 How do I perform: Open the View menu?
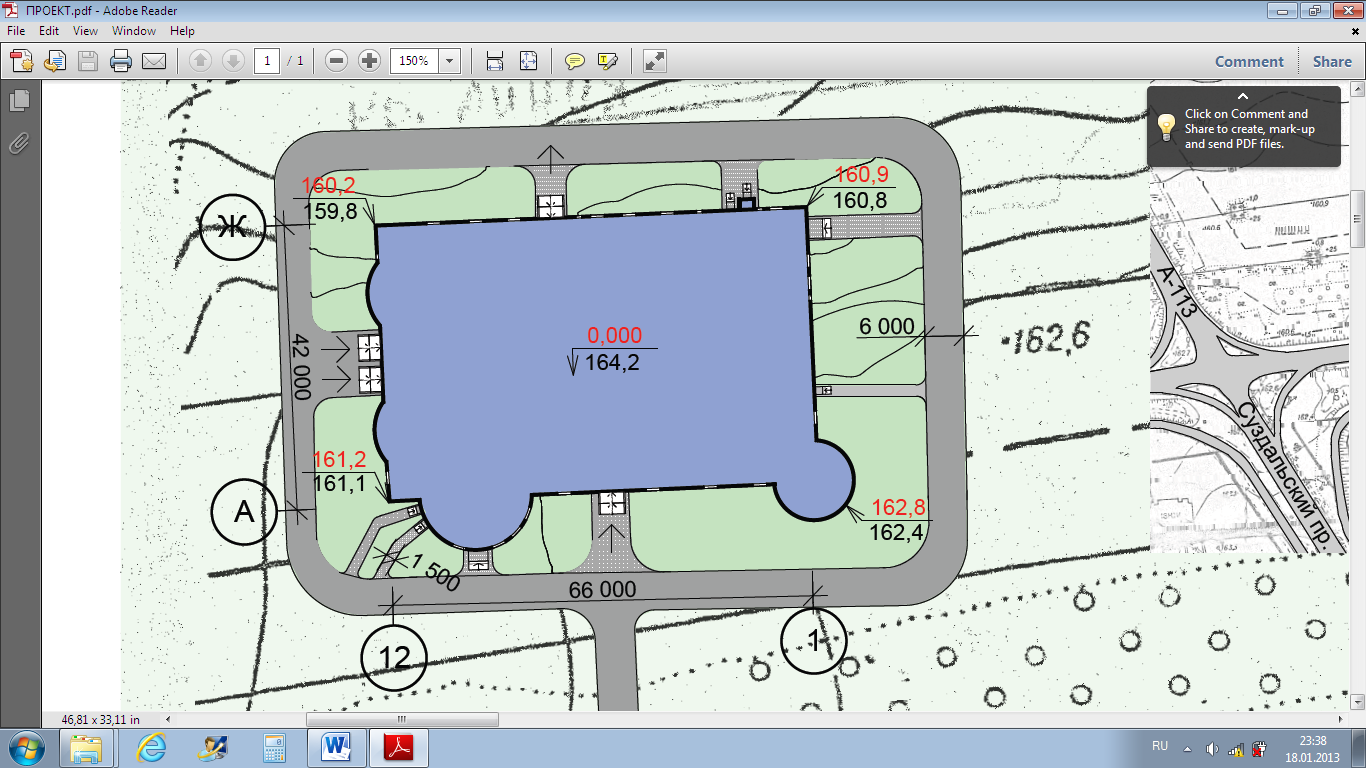pos(85,31)
